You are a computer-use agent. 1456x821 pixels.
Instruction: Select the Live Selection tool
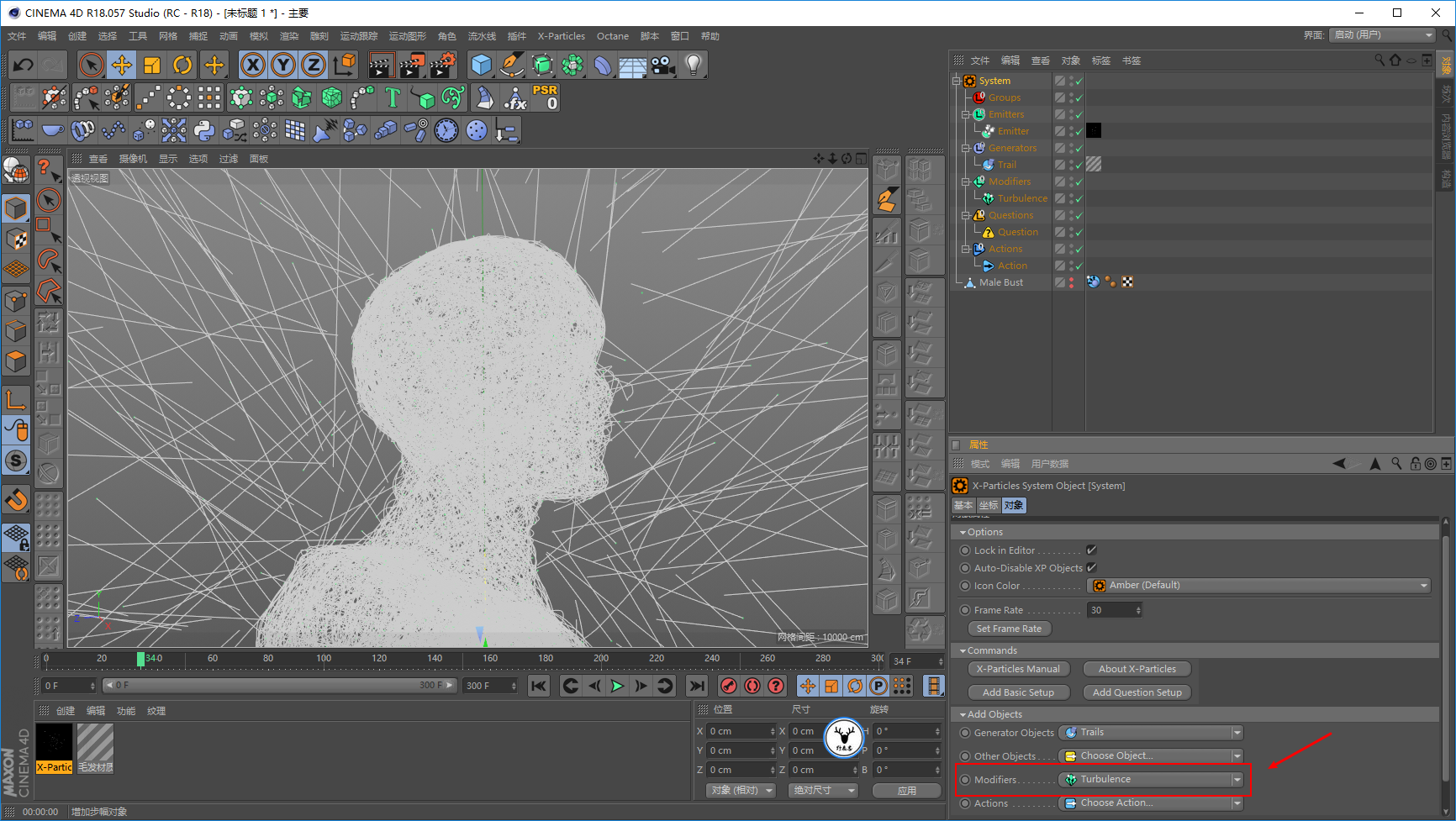click(91, 65)
